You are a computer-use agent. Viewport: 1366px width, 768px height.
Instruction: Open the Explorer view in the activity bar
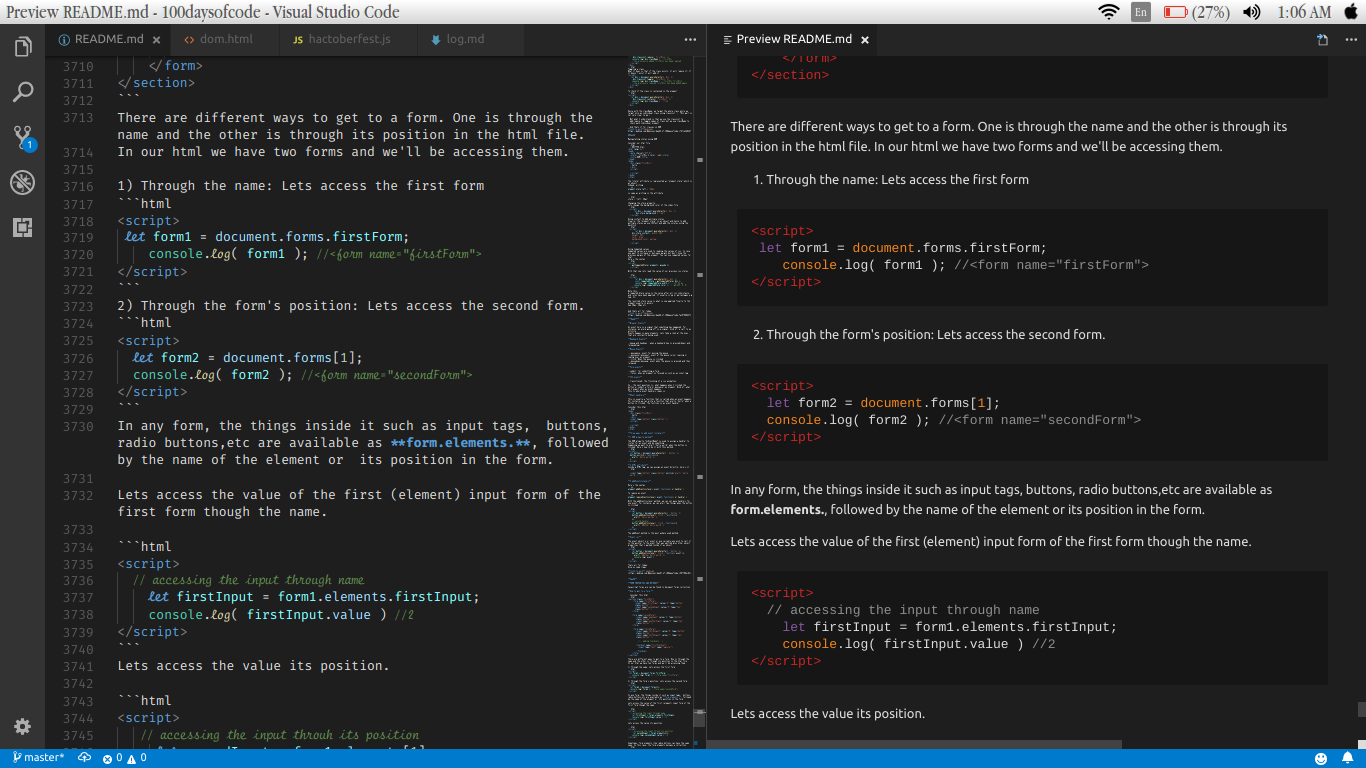22,46
